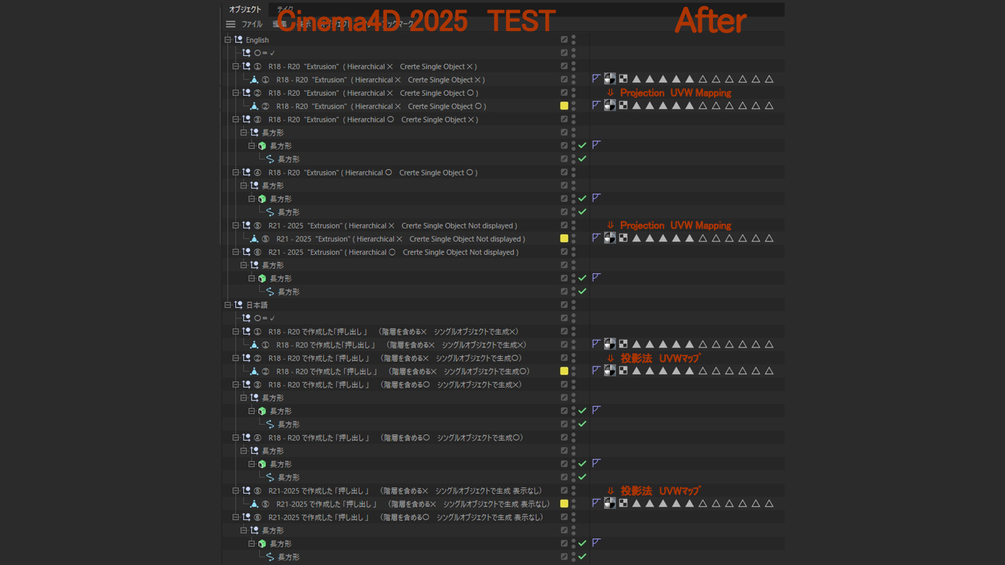Viewport: 1005px width, 565px height.
Task: Select null ③ R18 - R20 で作成した「押し出し」階層を含める○
Action: 395,384
